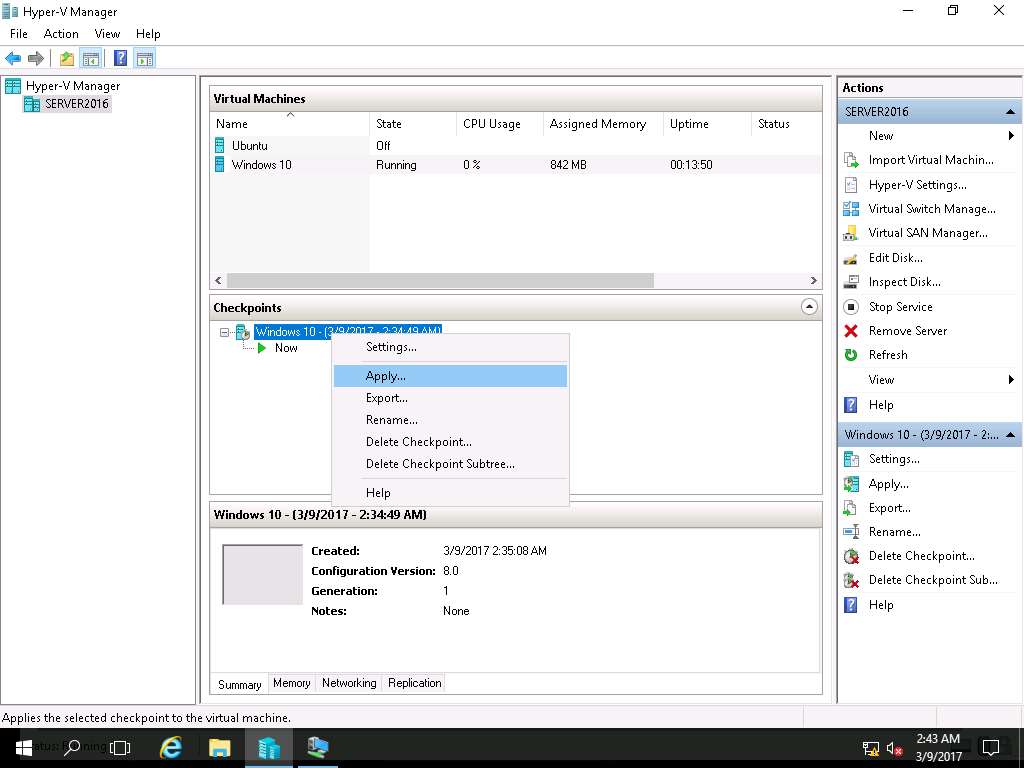Open the View menu in the menu bar
Viewport: 1024px width, 768px height.
pyautogui.click(x=107, y=34)
